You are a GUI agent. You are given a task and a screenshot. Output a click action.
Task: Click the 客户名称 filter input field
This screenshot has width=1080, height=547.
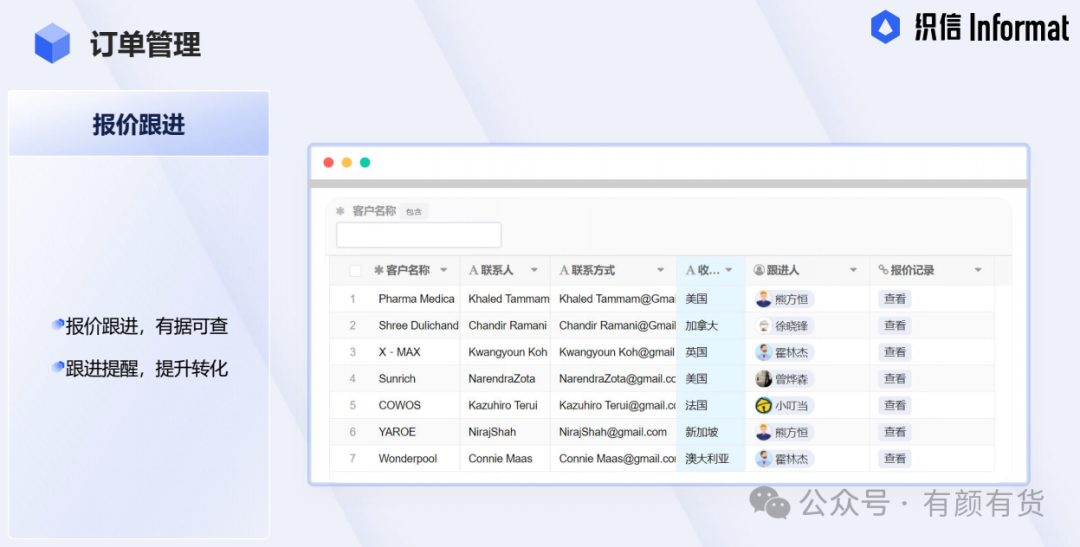419,235
